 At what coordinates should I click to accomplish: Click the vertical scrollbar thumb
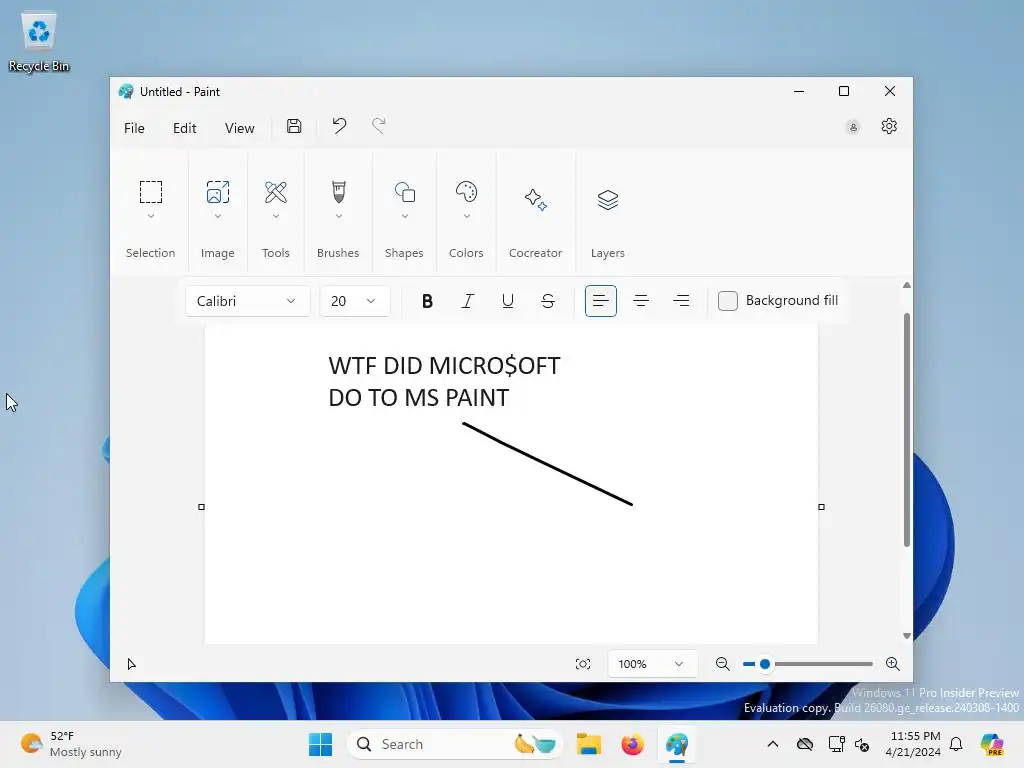906,430
